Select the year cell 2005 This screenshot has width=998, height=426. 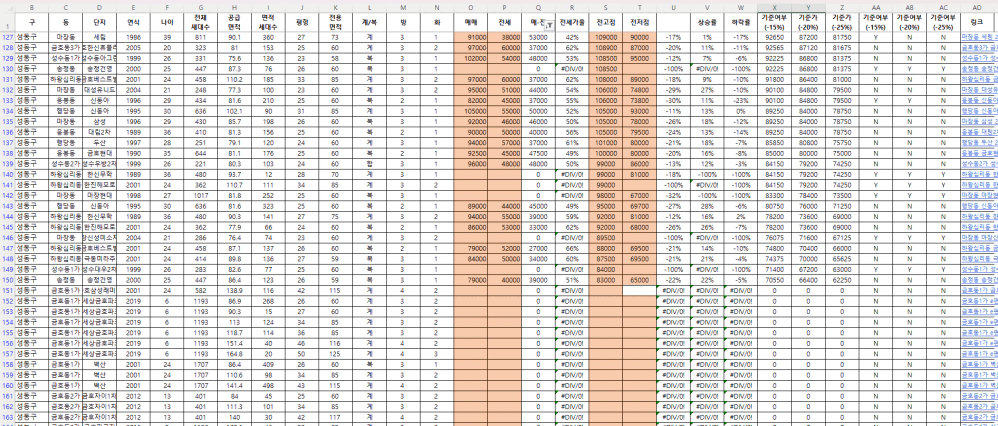133,48
